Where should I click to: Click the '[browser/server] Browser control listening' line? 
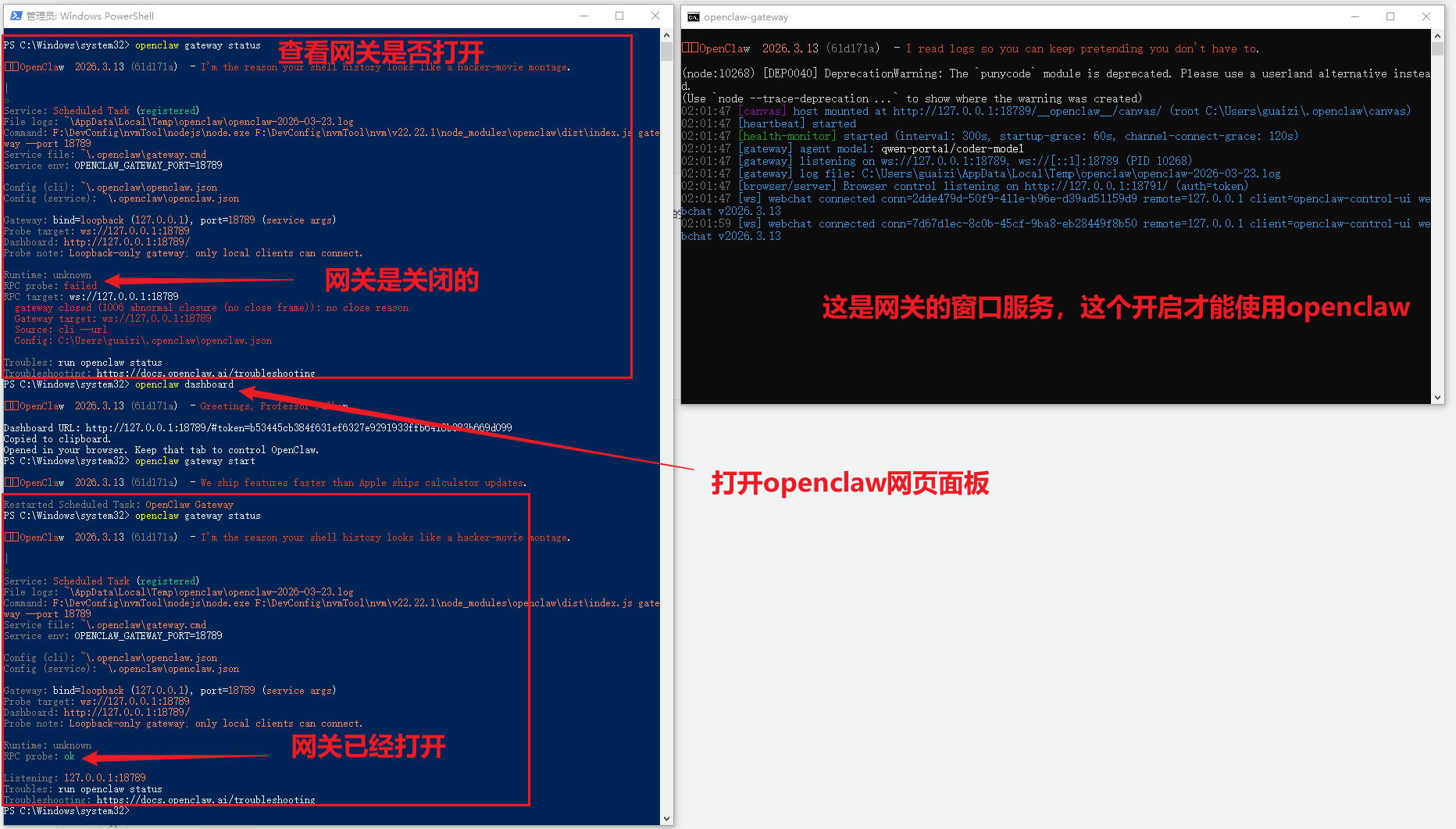pyautogui.click(x=965, y=186)
